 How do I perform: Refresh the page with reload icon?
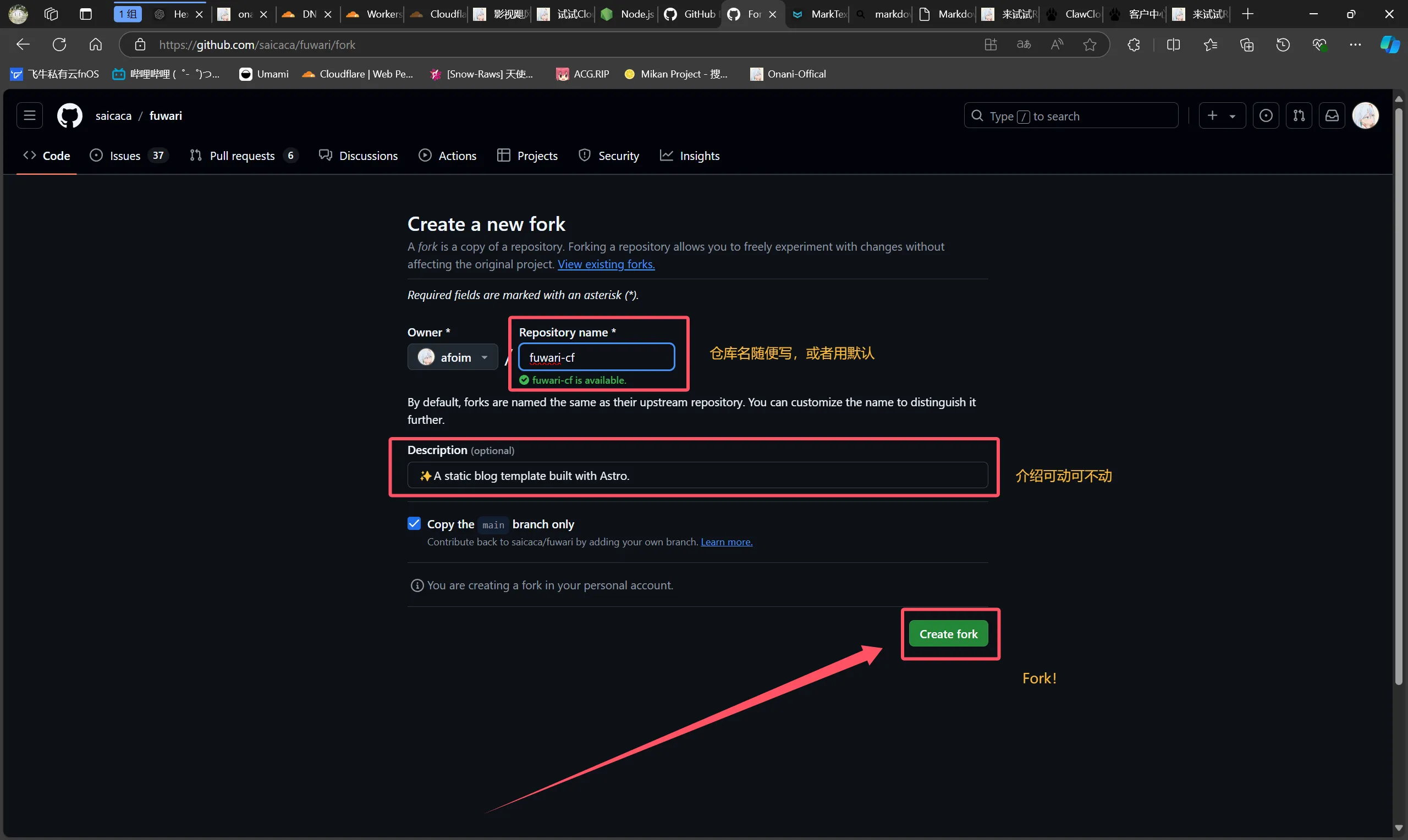click(59, 45)
